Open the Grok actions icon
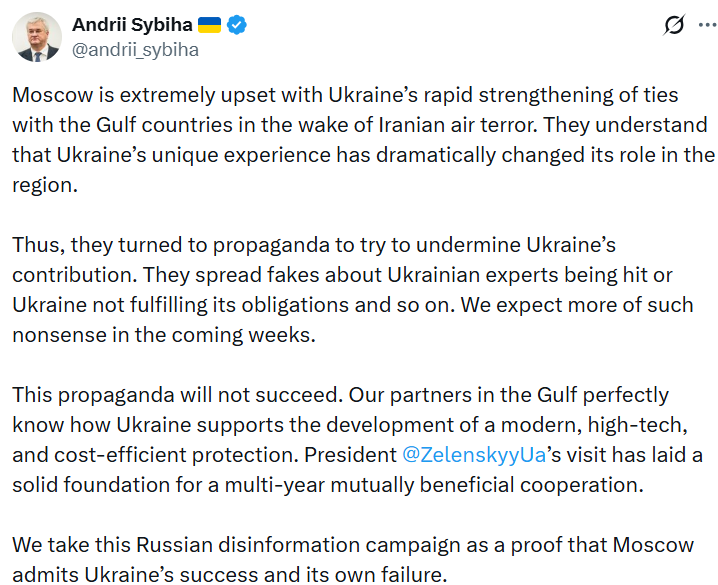The image size is (718, 585). [x=673, y=26]
